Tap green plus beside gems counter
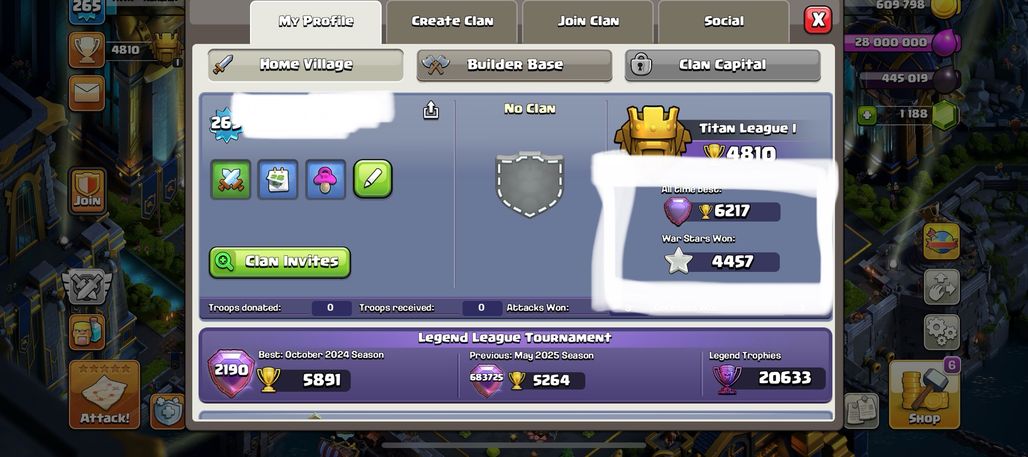1028x457 pixels. point(867,115)
